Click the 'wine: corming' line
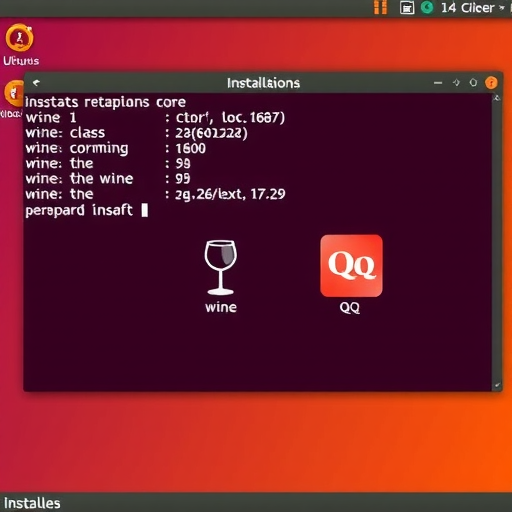This screenshot has height=512, width=512. pyautogui.click(x=115, y=148)
